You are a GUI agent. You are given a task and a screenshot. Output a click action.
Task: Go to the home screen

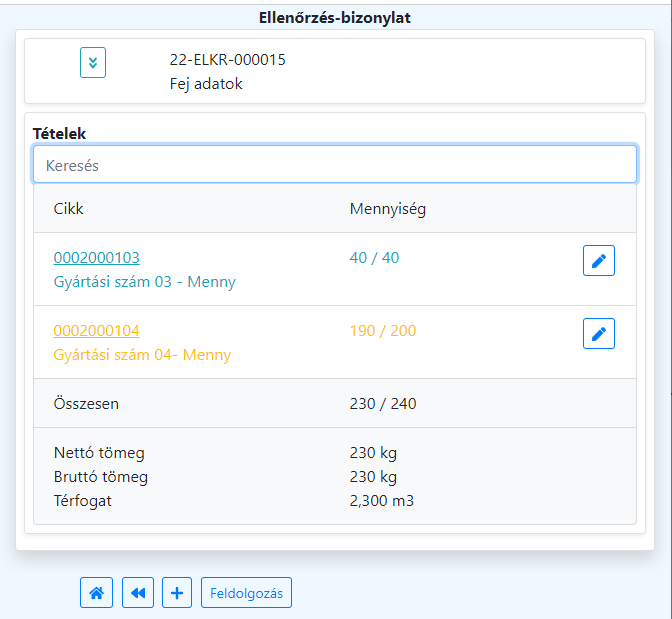(x=96, y=593)
